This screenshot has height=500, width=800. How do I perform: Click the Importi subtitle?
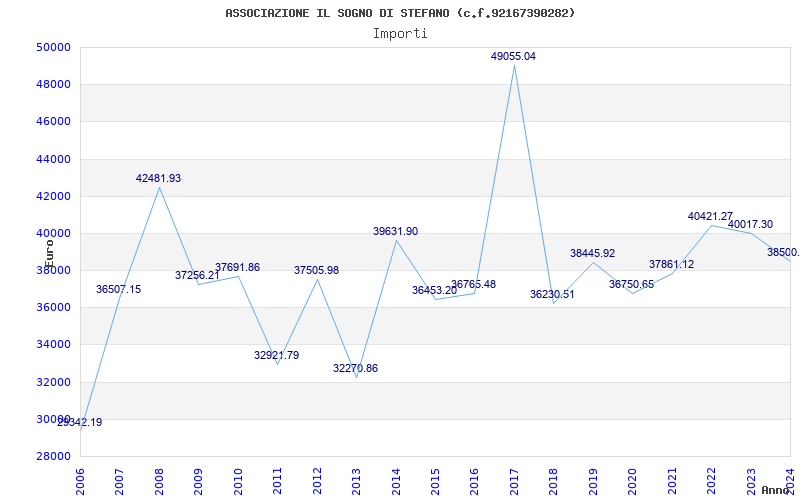(x=400, y=34)
